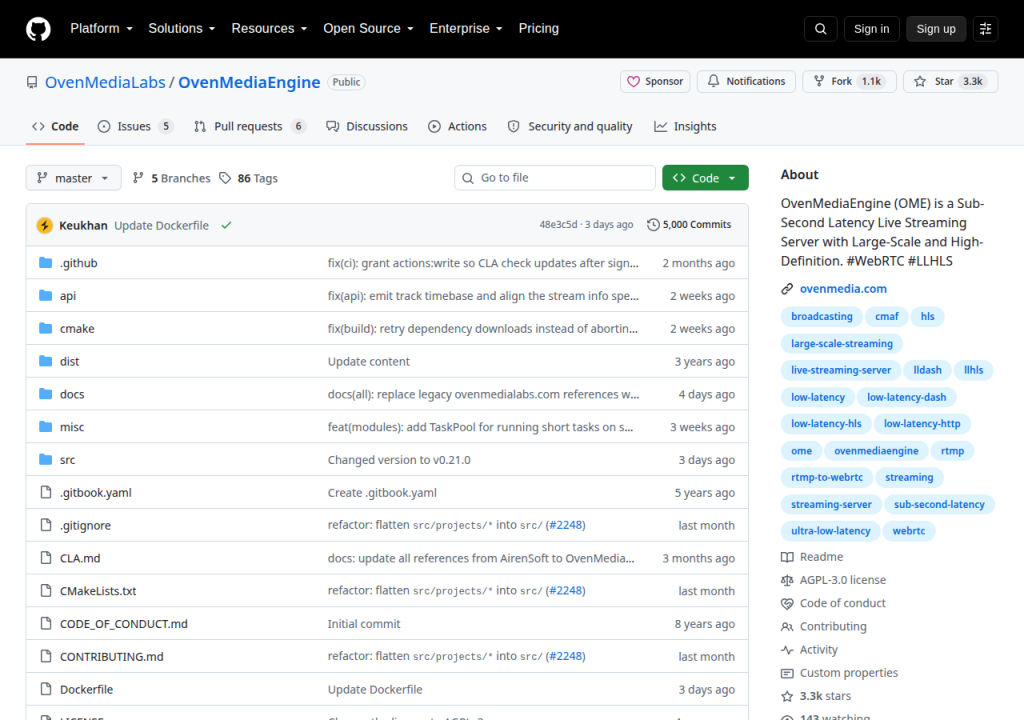Open the ovenmedia.com website link
The width and height of the screenshot is (1024, 720).
coord(843,289)
